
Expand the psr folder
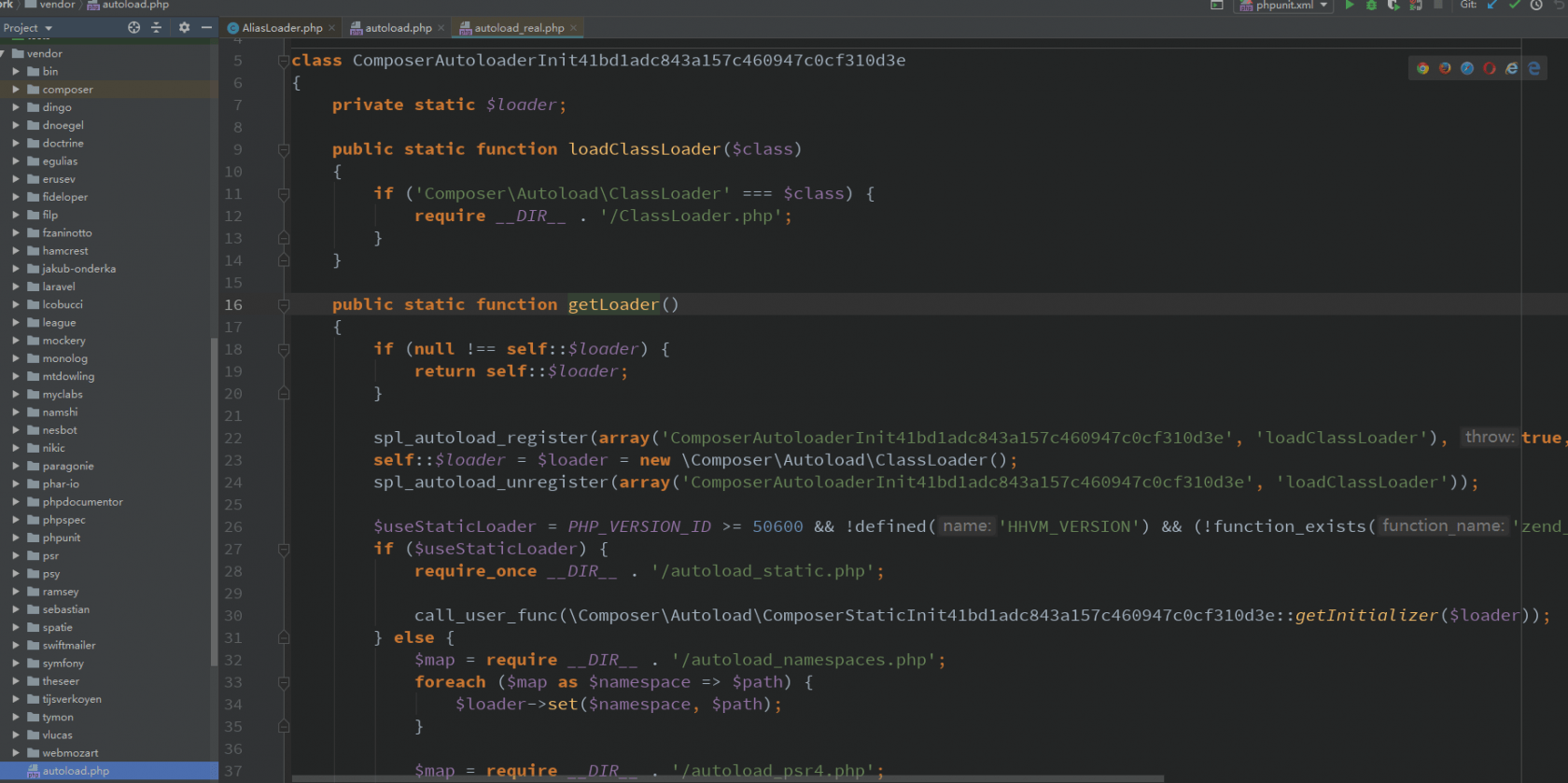[x=15, y=555]
